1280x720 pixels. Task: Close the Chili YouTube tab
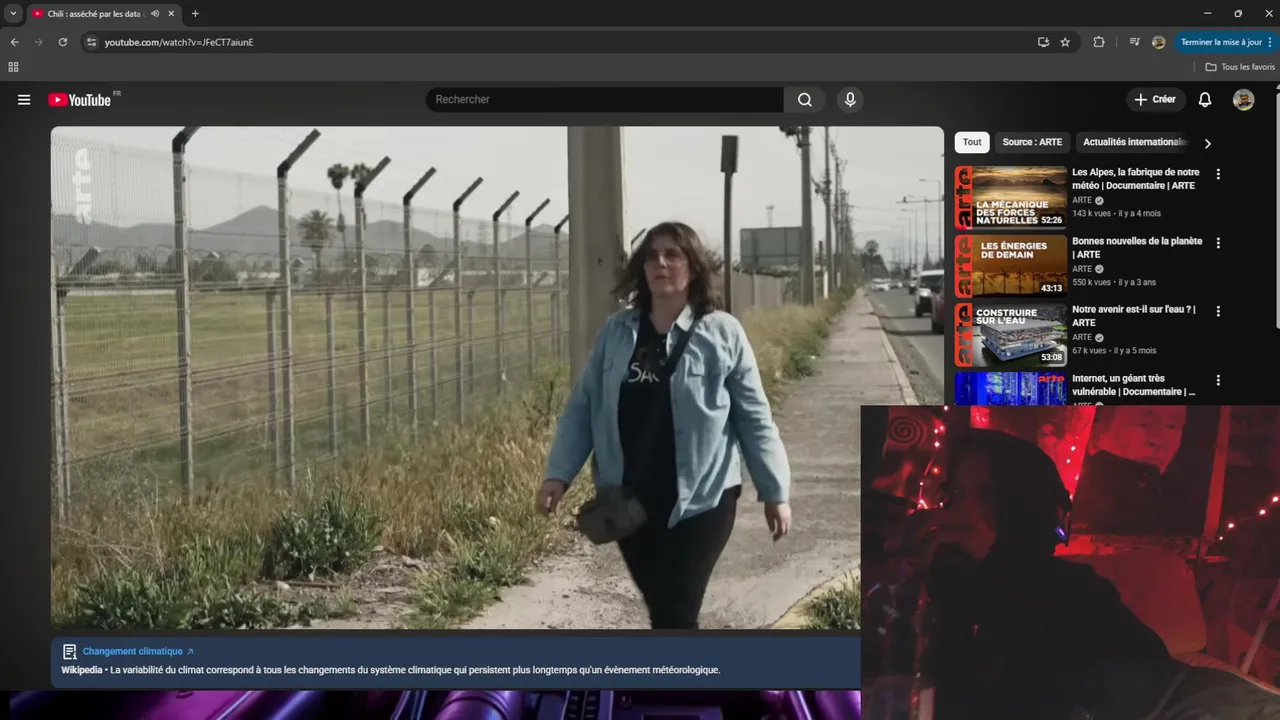coord(171,14)
